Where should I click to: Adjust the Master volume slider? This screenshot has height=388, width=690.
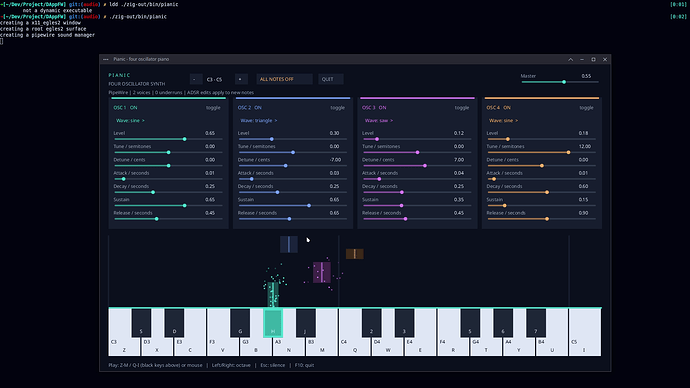(x=560, y=82)
